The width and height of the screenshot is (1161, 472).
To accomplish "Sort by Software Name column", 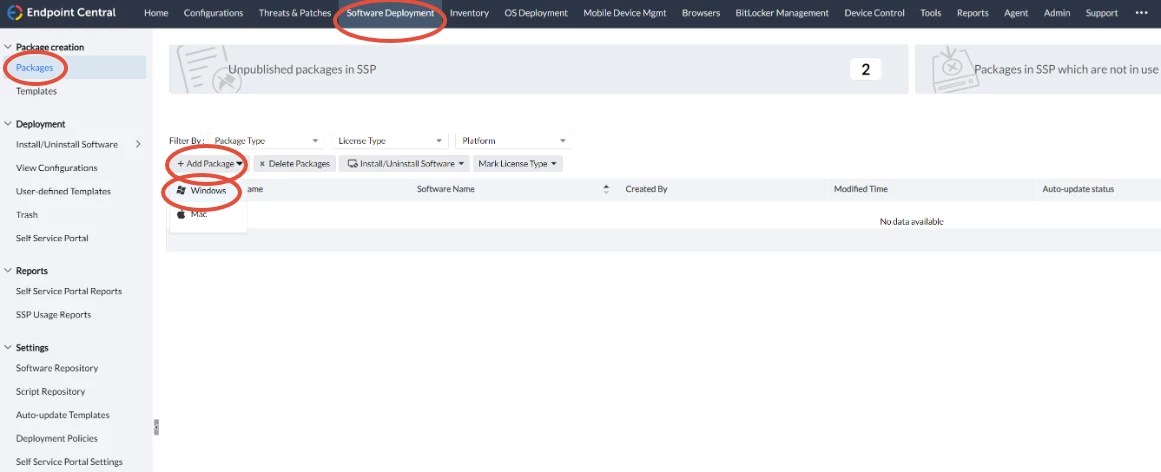I will 446,189.
